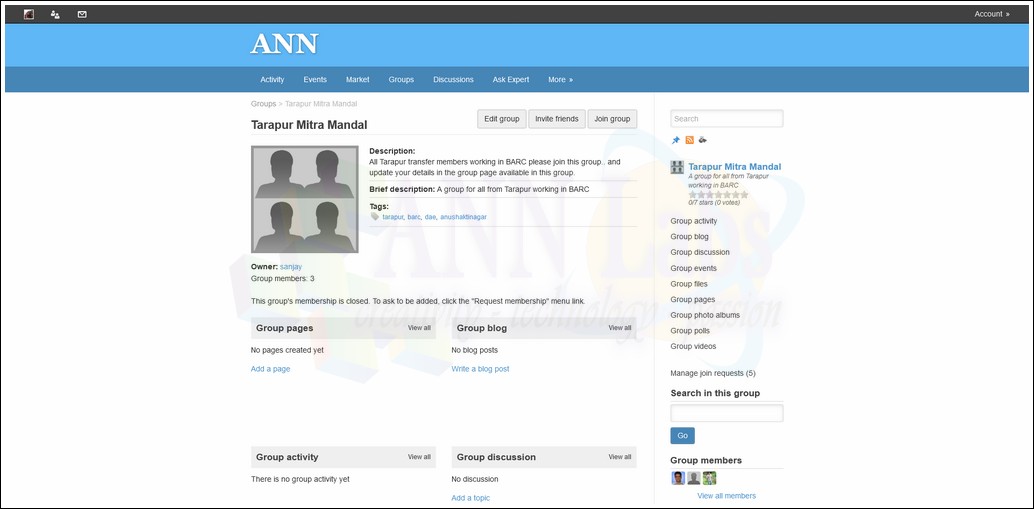Expand the More navigation menu
Screen dimensions: 1034x509
(x=560, y=80)
